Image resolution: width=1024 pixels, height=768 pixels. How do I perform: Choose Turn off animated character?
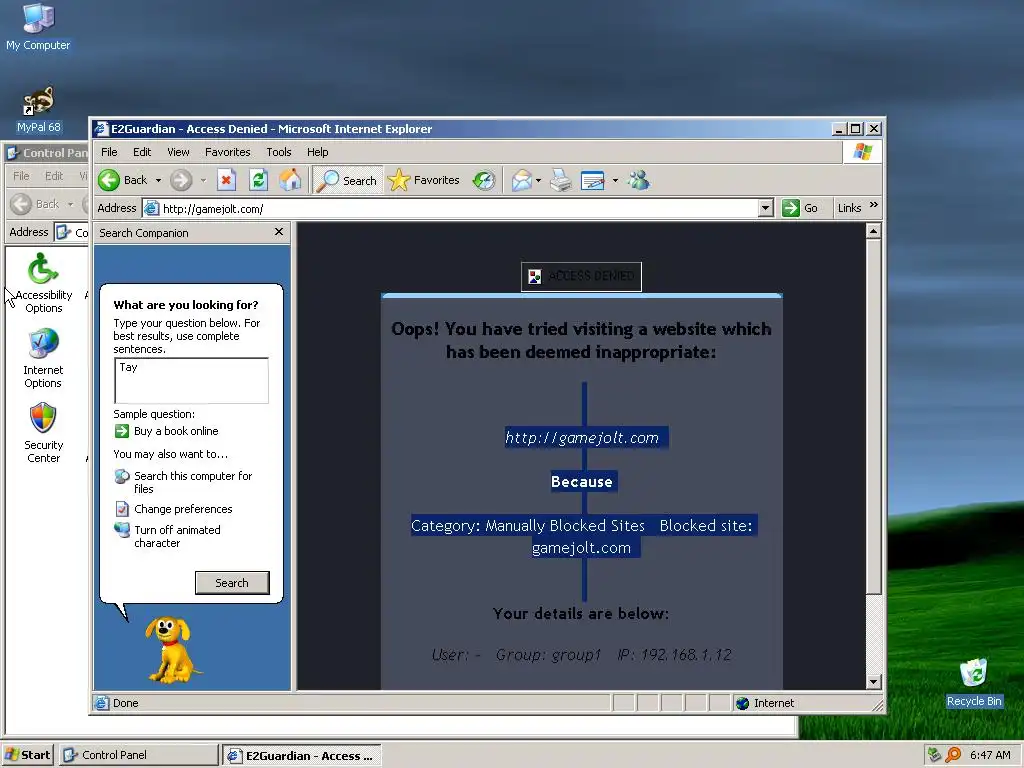tap(177, 536)
